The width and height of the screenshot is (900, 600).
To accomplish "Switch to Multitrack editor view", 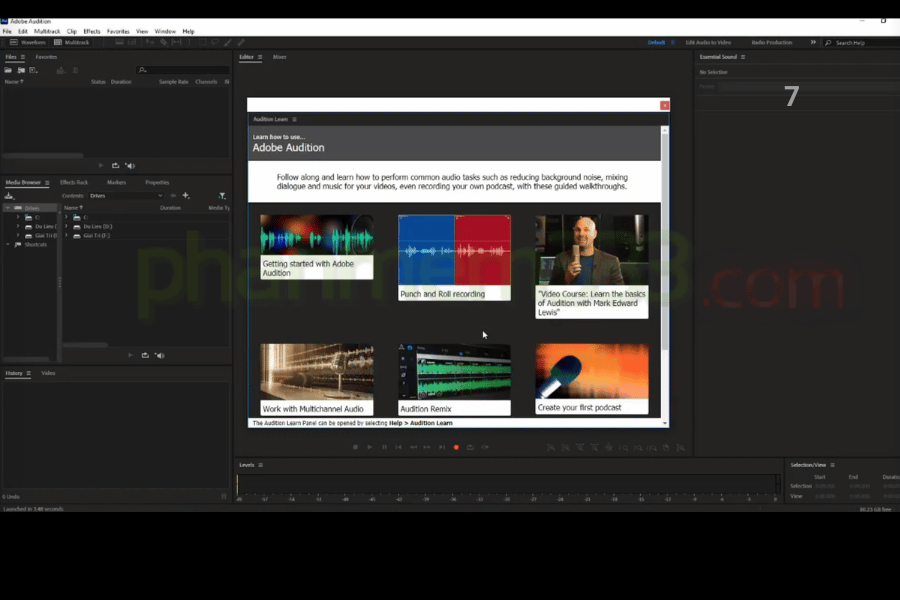I will (72, 43).
